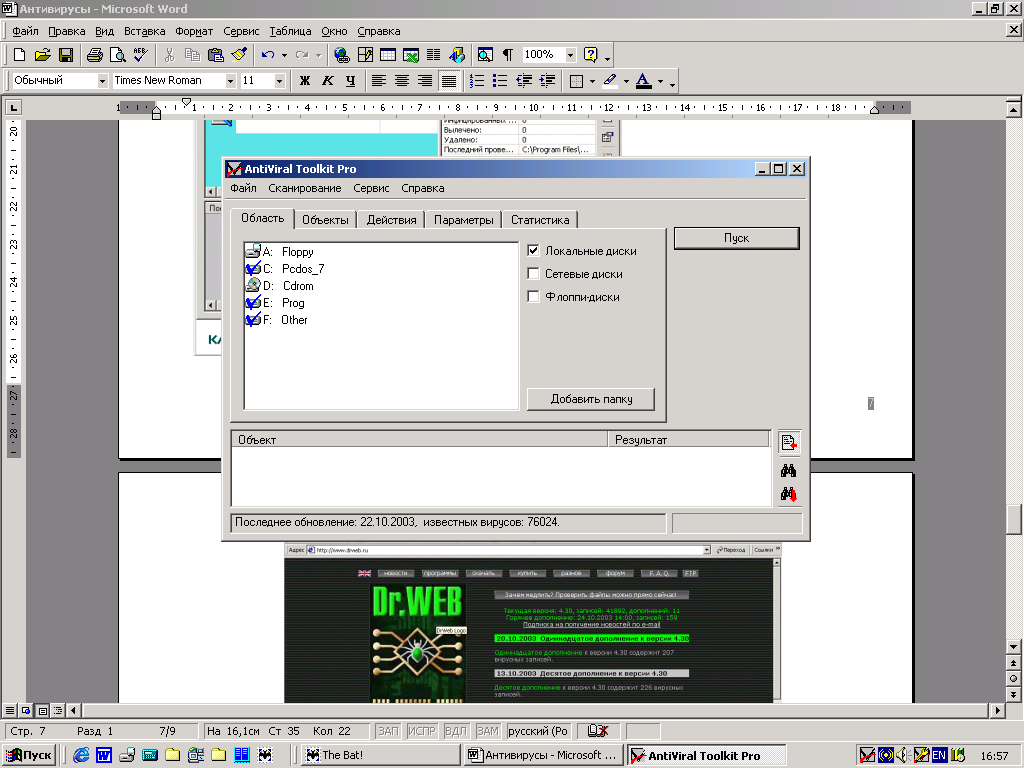Click the Результат column header
This screenshot has height=768, width=1024.
coord(690,440)
